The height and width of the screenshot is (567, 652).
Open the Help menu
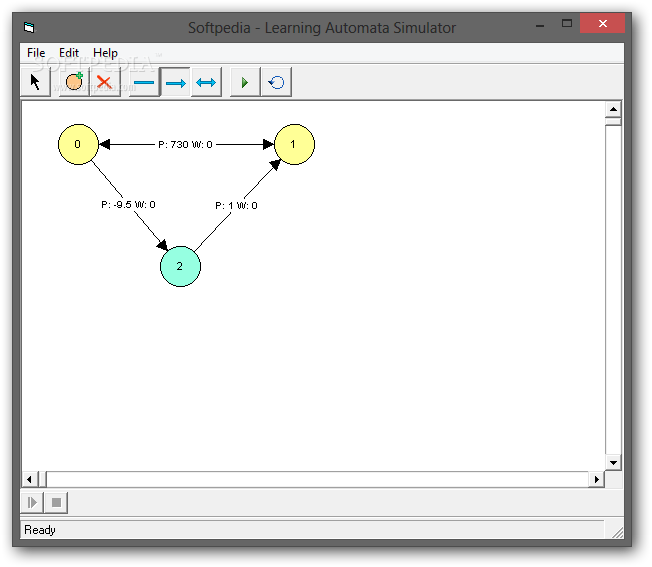[105, 53]
